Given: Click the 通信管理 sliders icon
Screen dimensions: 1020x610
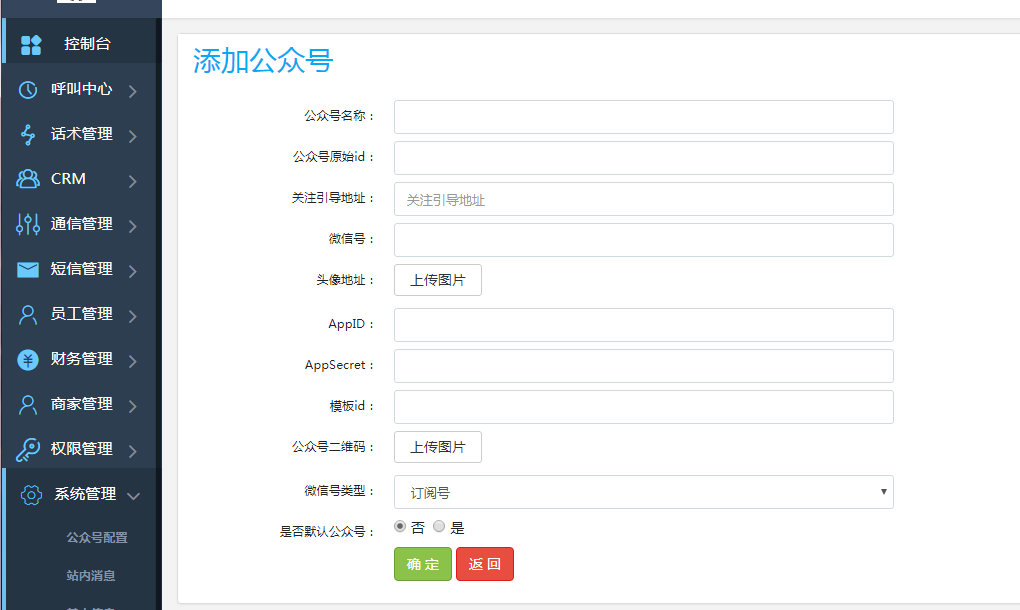Looking at the screenshot, I should point(29,224).
